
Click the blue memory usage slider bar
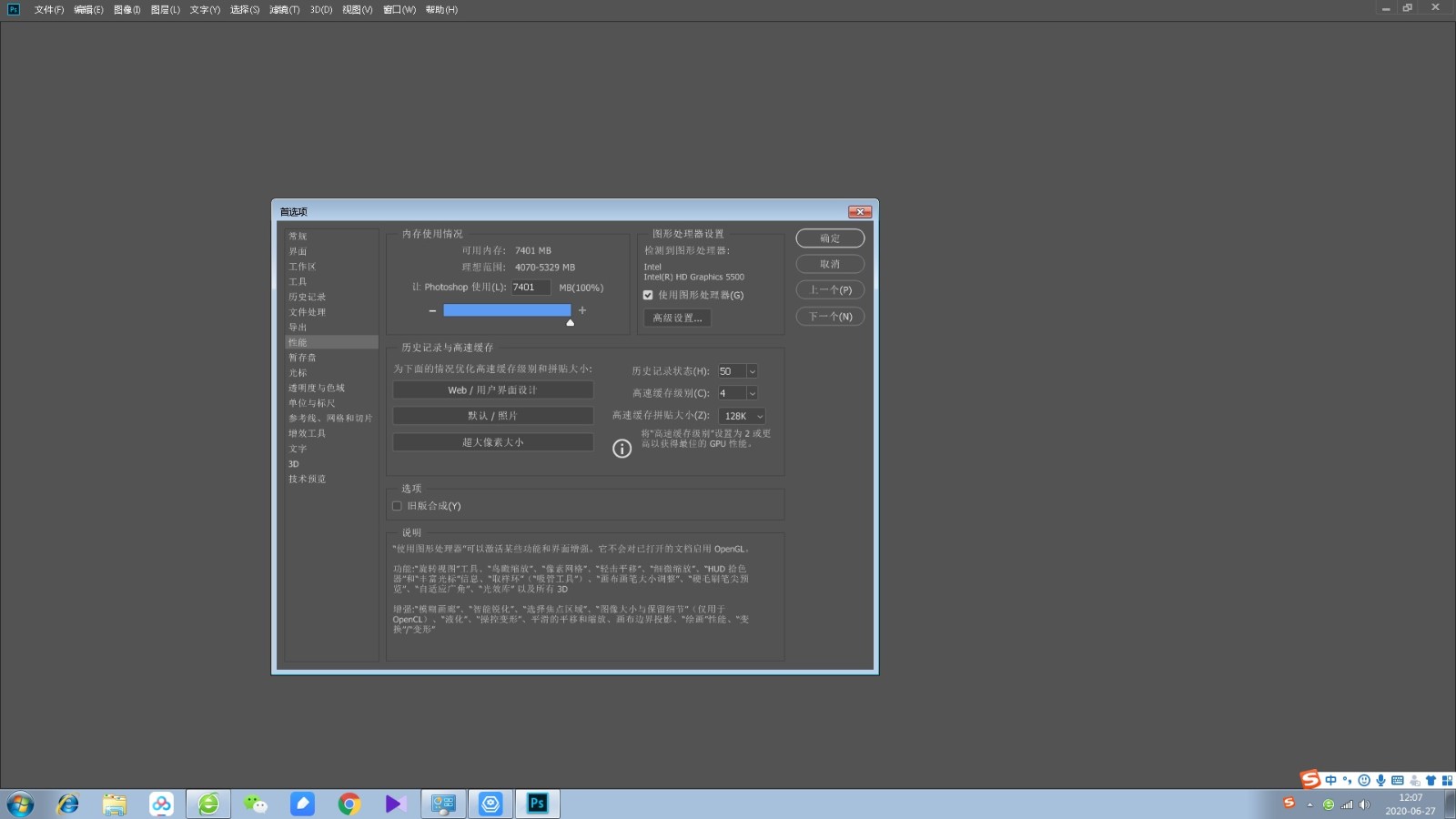(x=507, y=310)
